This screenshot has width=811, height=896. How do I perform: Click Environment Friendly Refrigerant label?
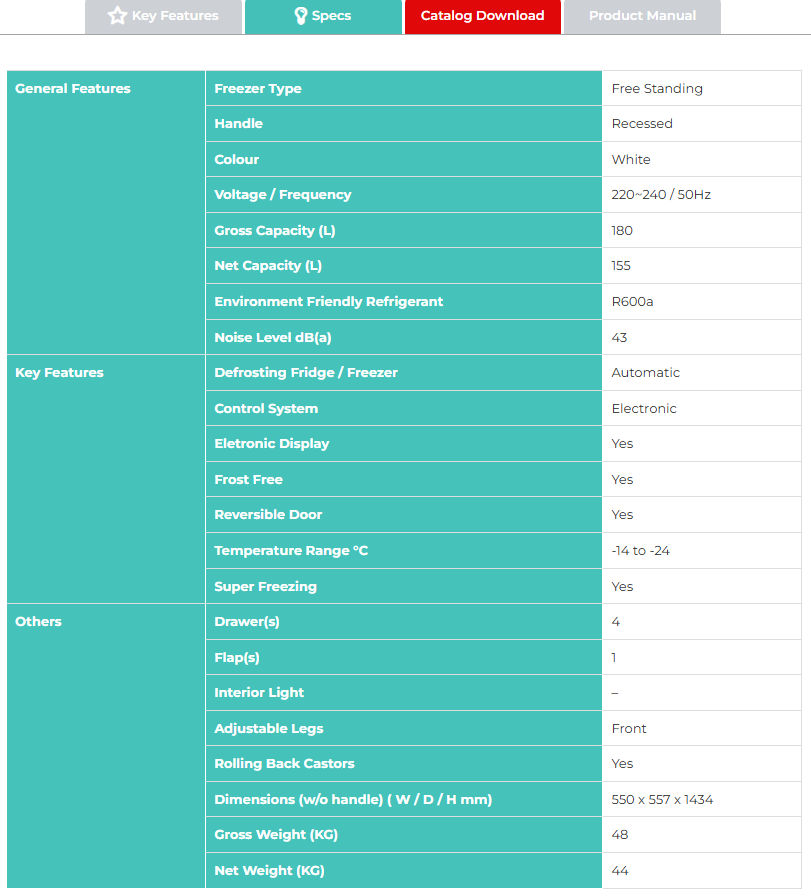tap(329, 302)
